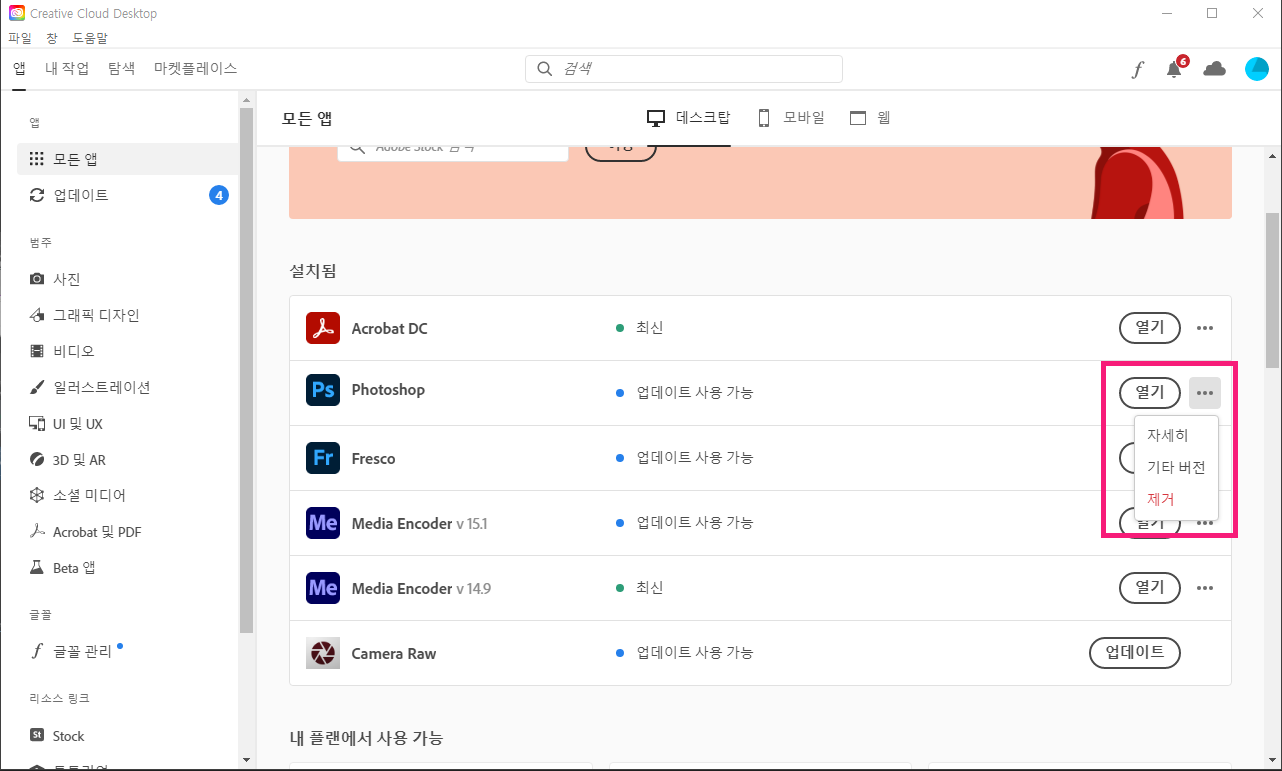1282x771 pixels.
Task: Open notifications bell with 6 badge
Action: [x=1176, y=68]
